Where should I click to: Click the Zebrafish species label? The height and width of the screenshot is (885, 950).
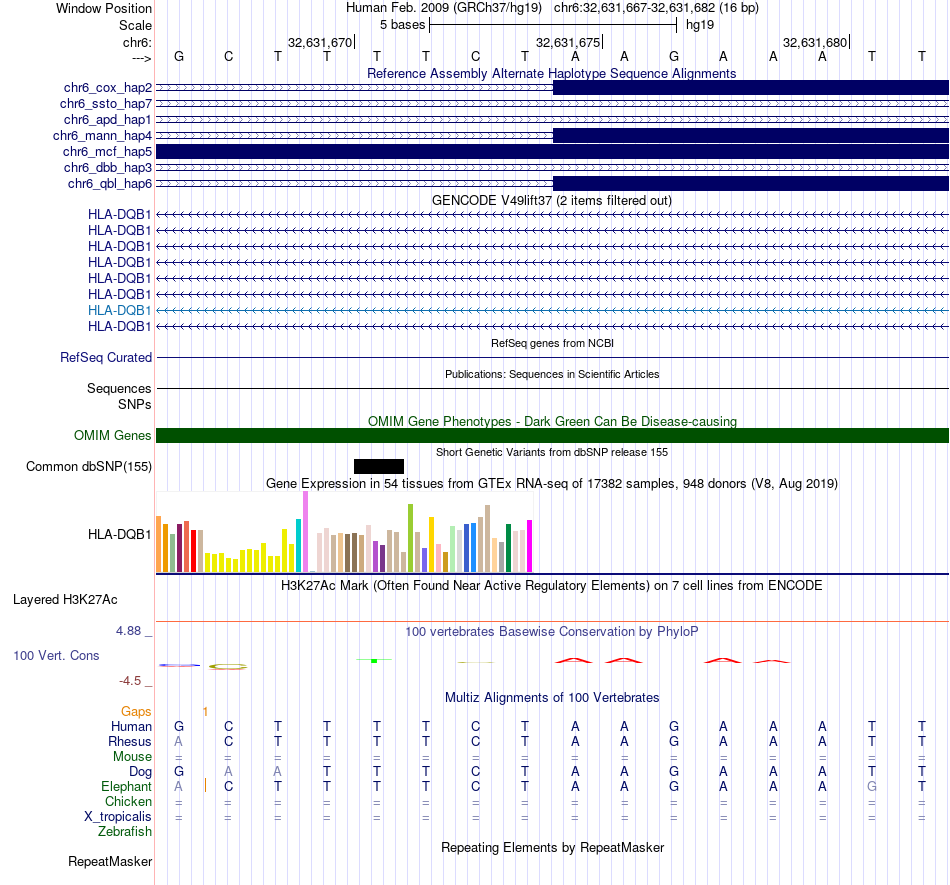pos(125,832)
